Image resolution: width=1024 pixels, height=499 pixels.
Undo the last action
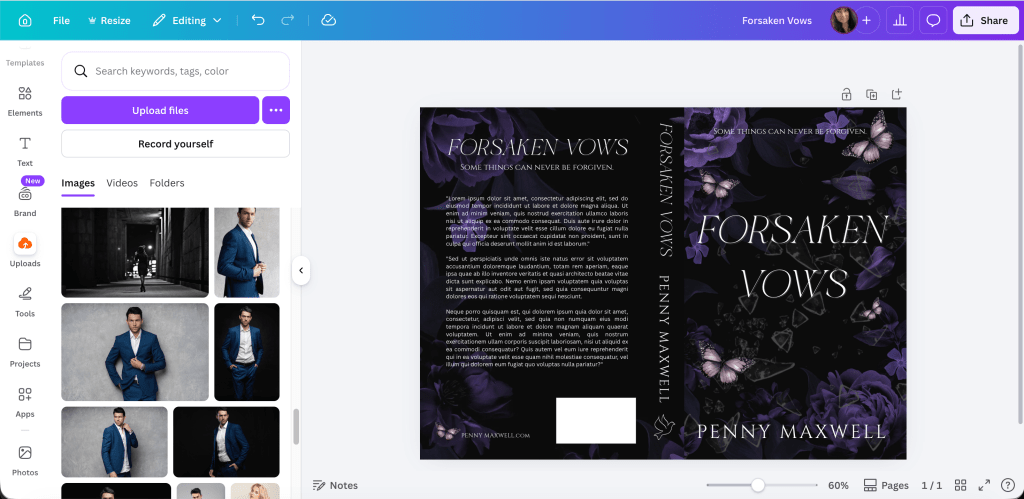(258, 20)
